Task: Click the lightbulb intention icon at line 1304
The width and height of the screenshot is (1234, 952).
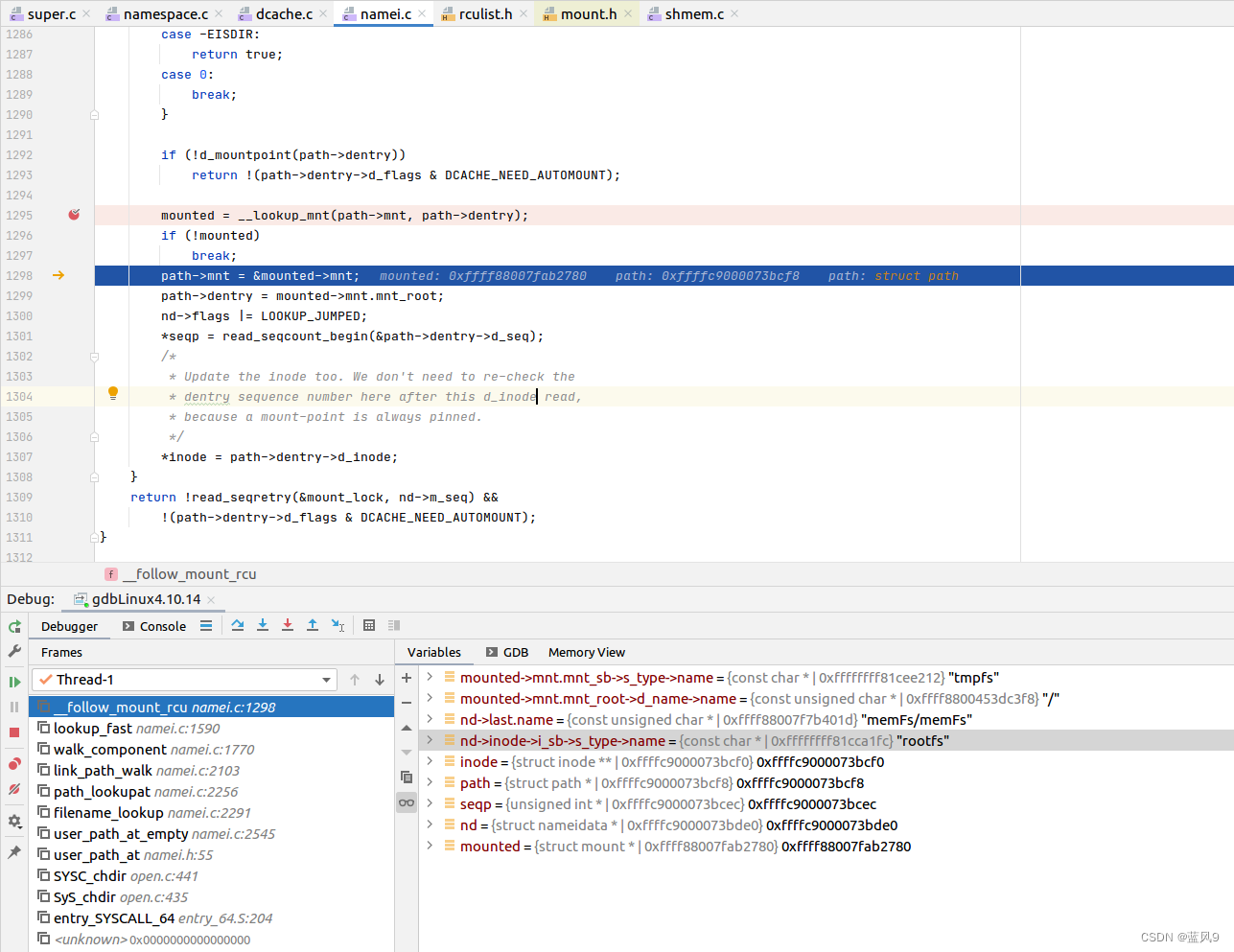Action: click(113, 393)
